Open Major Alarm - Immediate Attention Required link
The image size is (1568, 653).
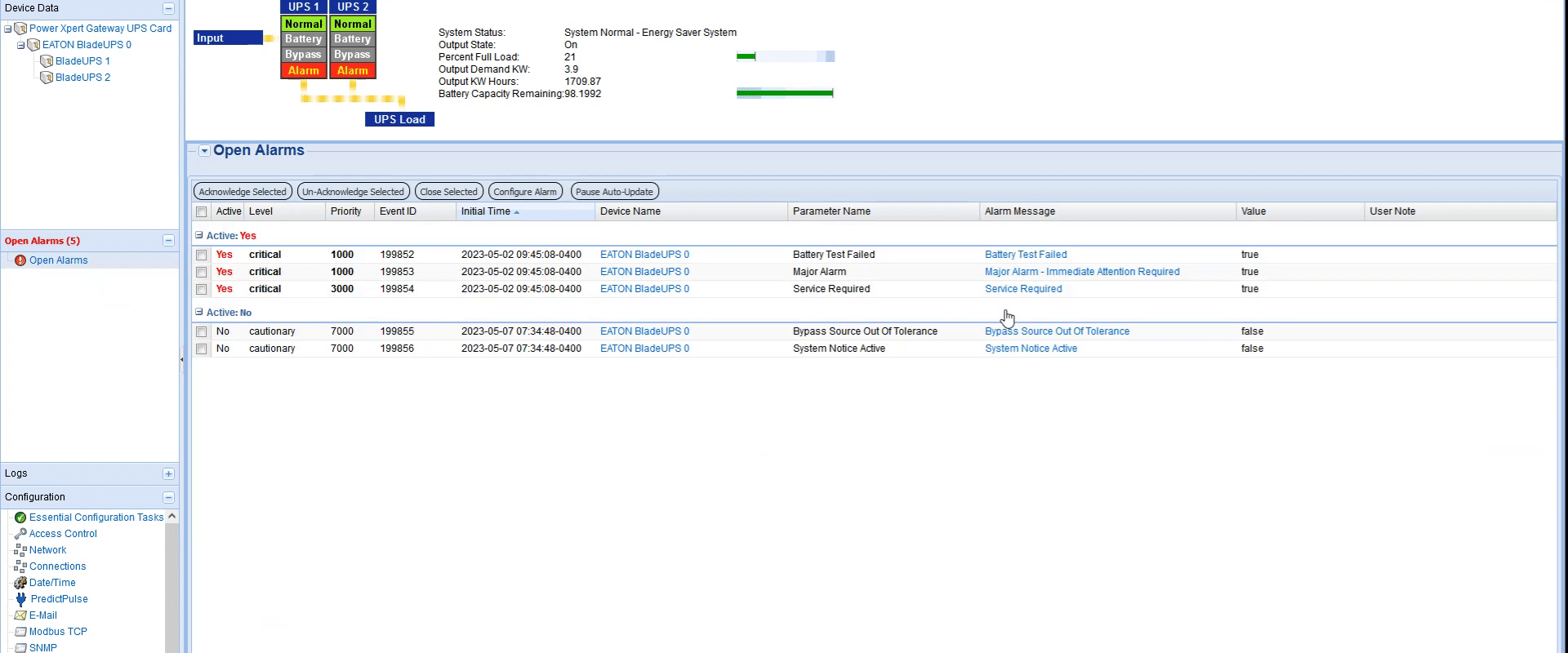click(1082, 272)
